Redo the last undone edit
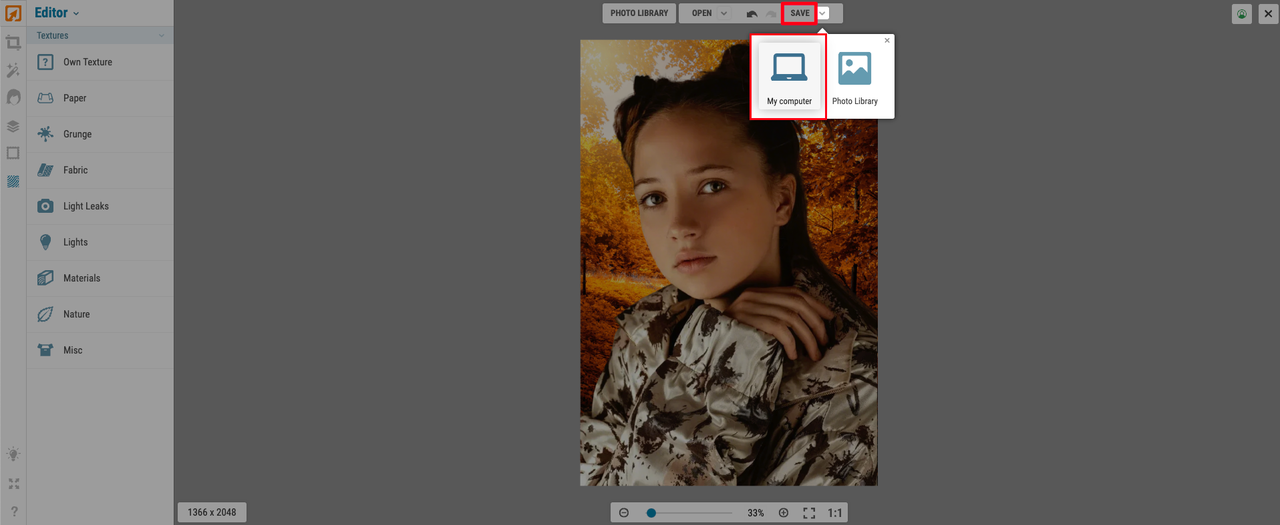This screenshot has width=1280, height=525. click(x=769, y=13)
